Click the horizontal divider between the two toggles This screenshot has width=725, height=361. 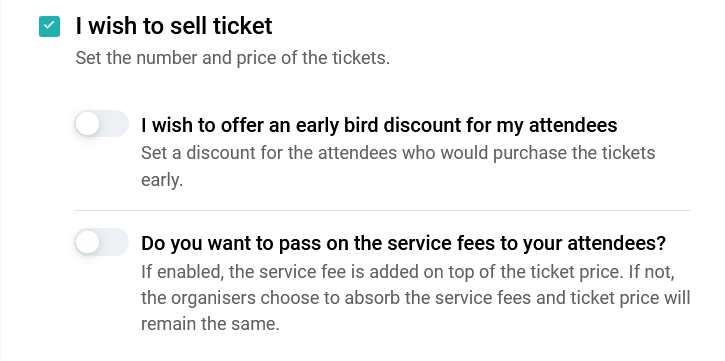(x=382, y=210)
